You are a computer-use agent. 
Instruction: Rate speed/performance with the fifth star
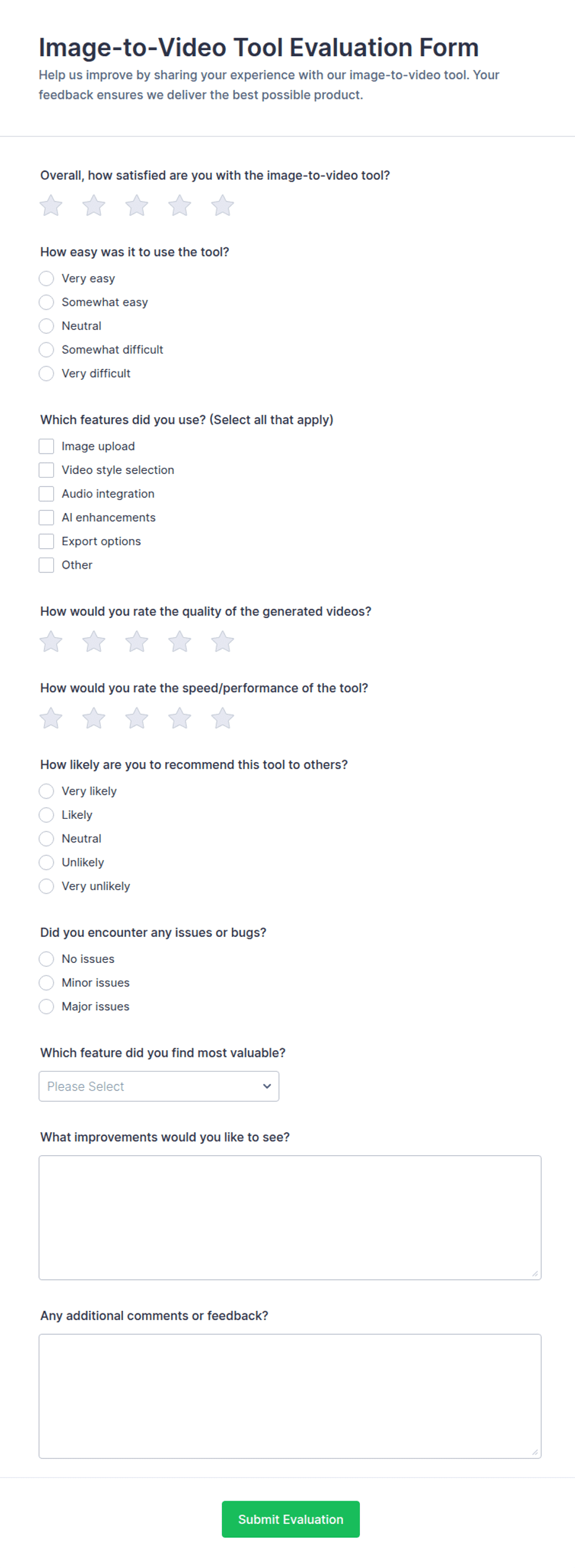pyautogui.click(x=223, y=718)
